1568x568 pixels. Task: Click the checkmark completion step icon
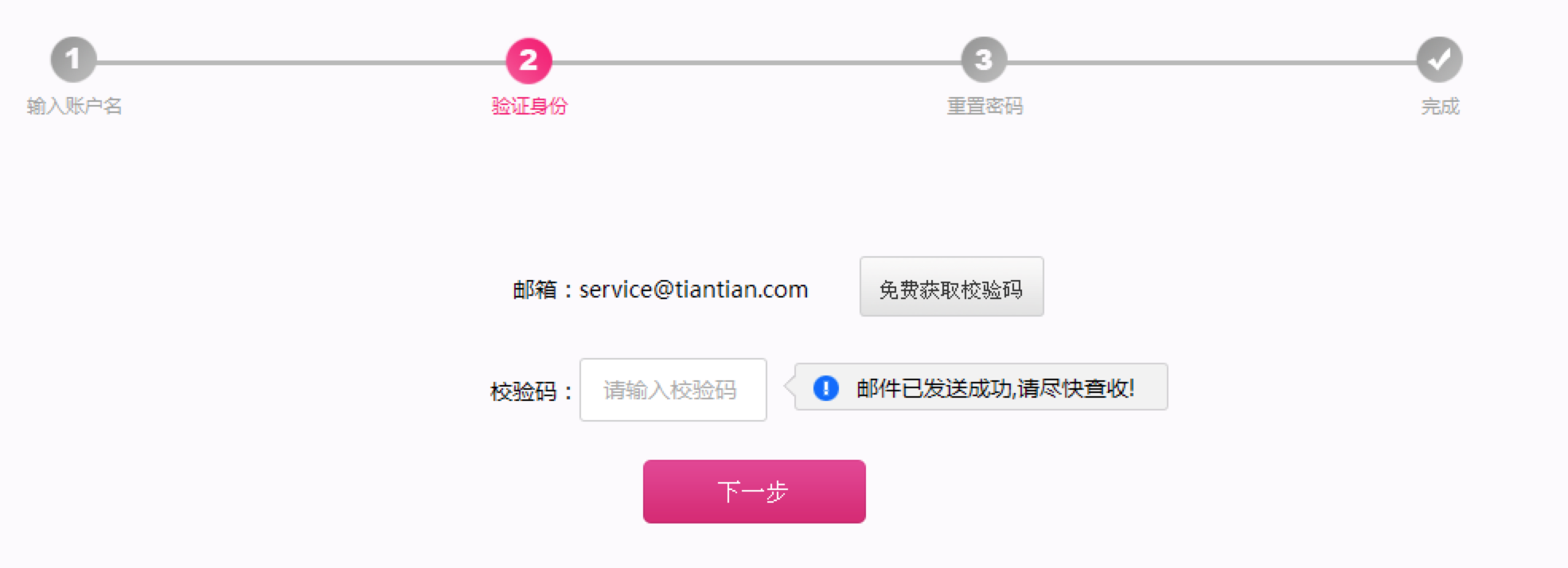[x=1439, y=60]
